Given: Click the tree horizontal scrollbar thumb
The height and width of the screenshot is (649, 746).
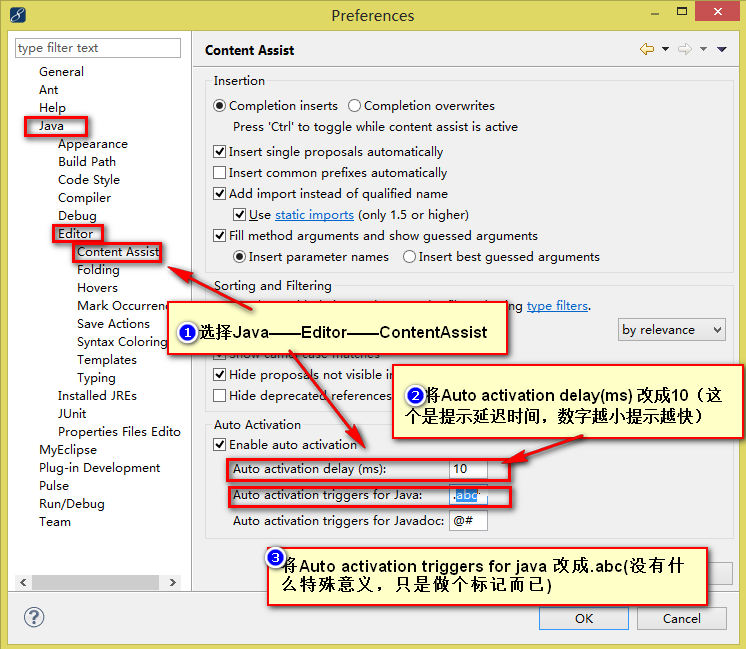Looking at the screenshot, I should tap(96, 582).
